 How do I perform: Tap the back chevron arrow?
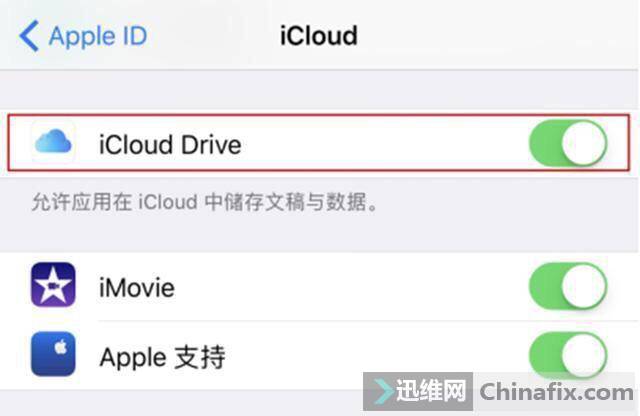tap(29, 36)
